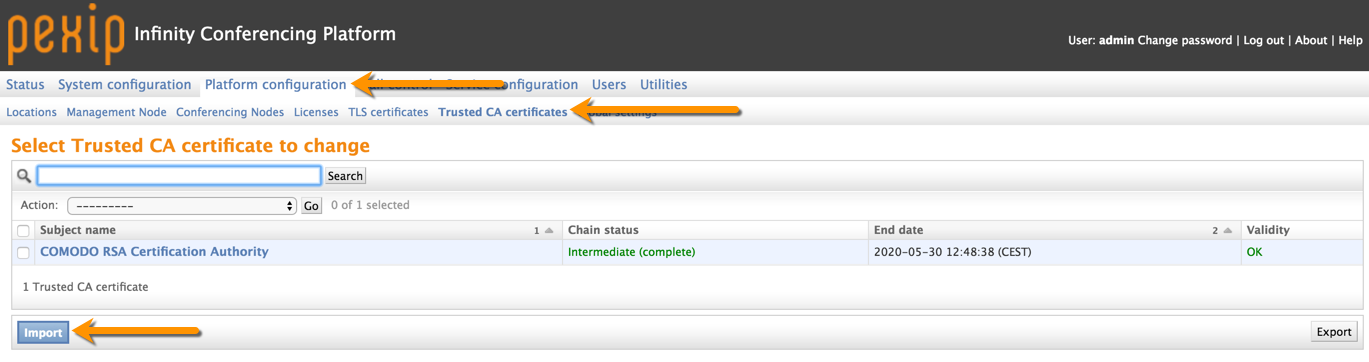The image size is (1369, 362).
Task: Open the Platform configuration menu
Action: point(275,85)
